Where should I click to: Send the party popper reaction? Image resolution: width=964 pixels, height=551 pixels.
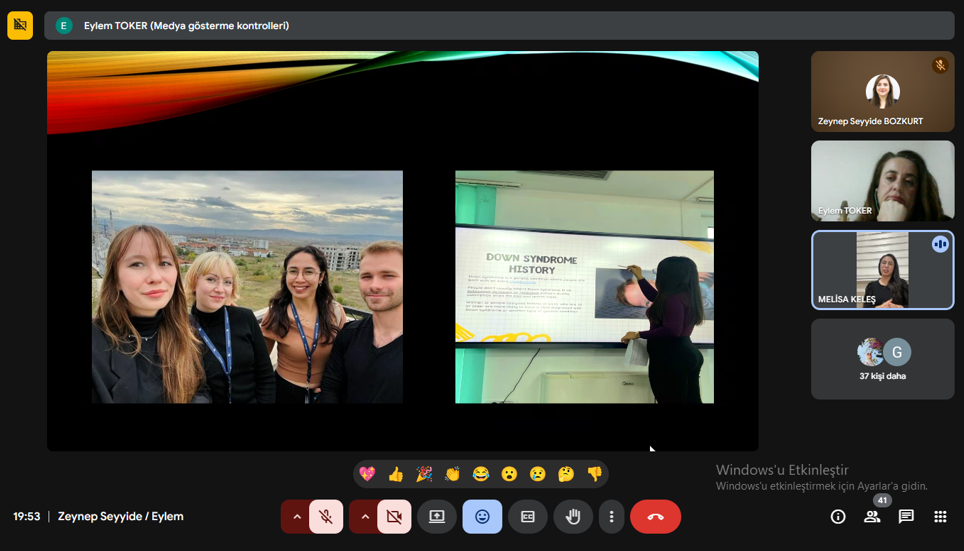[424, 474]
